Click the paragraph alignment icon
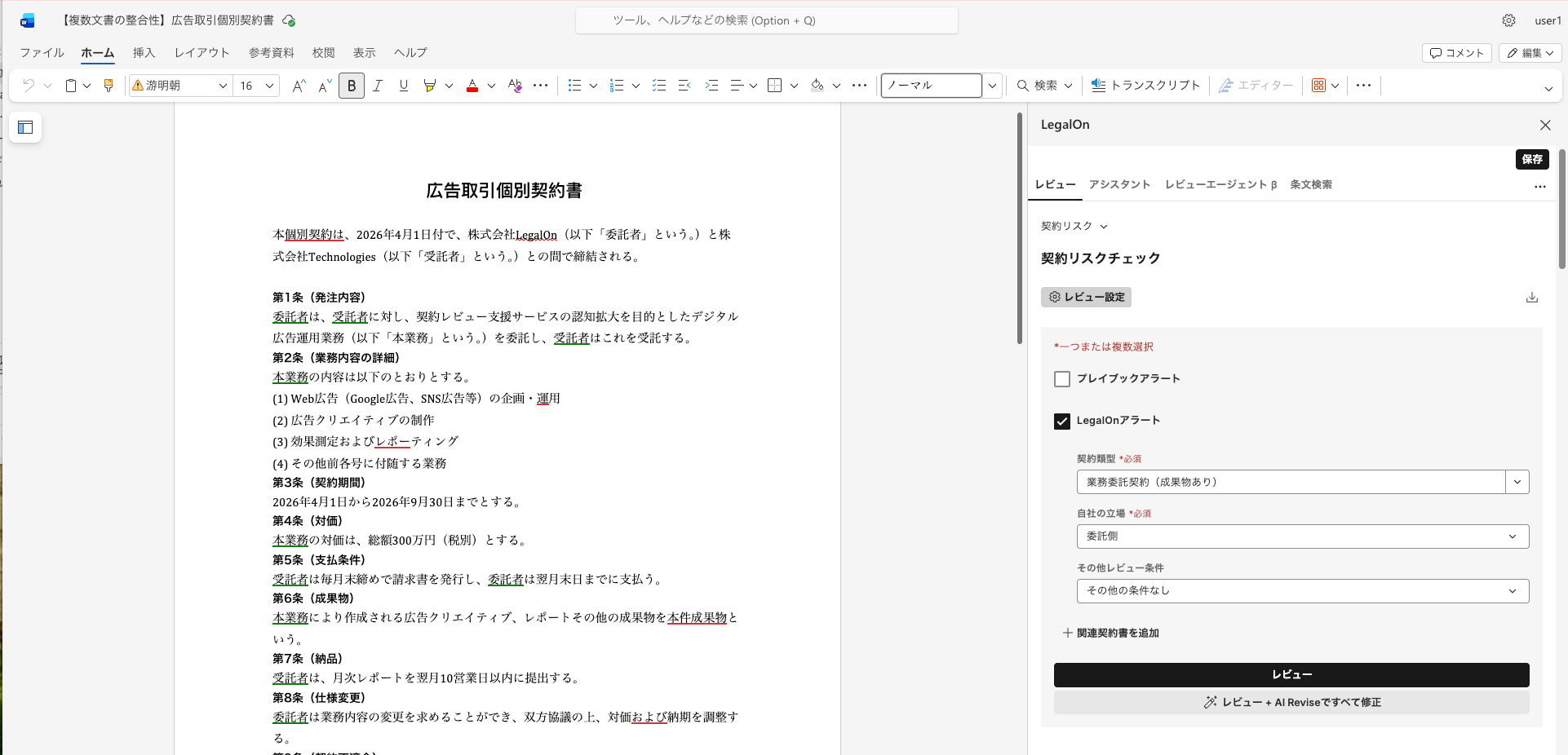The image size is (1568, 755). point(737,86)
